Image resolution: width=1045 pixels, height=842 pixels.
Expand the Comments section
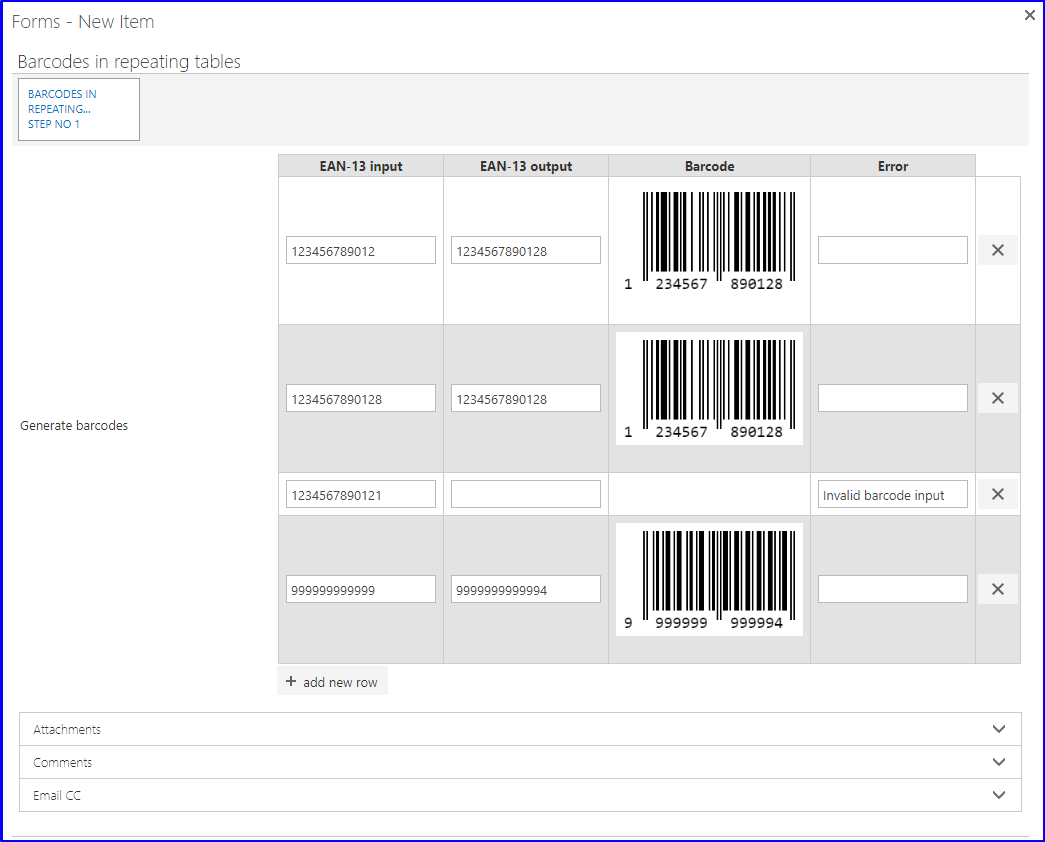[521, 762]
